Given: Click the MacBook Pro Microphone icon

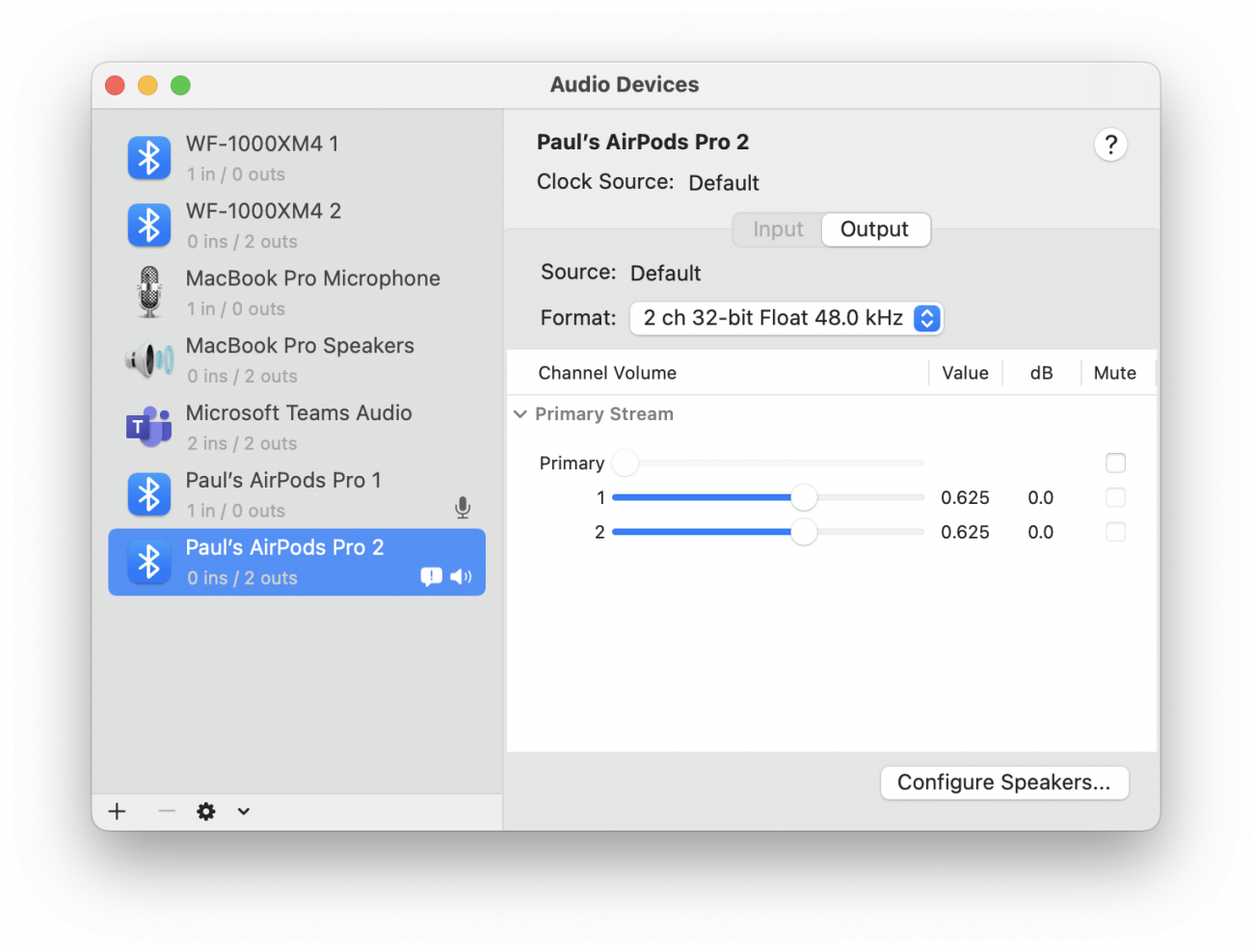Looking at the screenshot, I should (149, 292).
